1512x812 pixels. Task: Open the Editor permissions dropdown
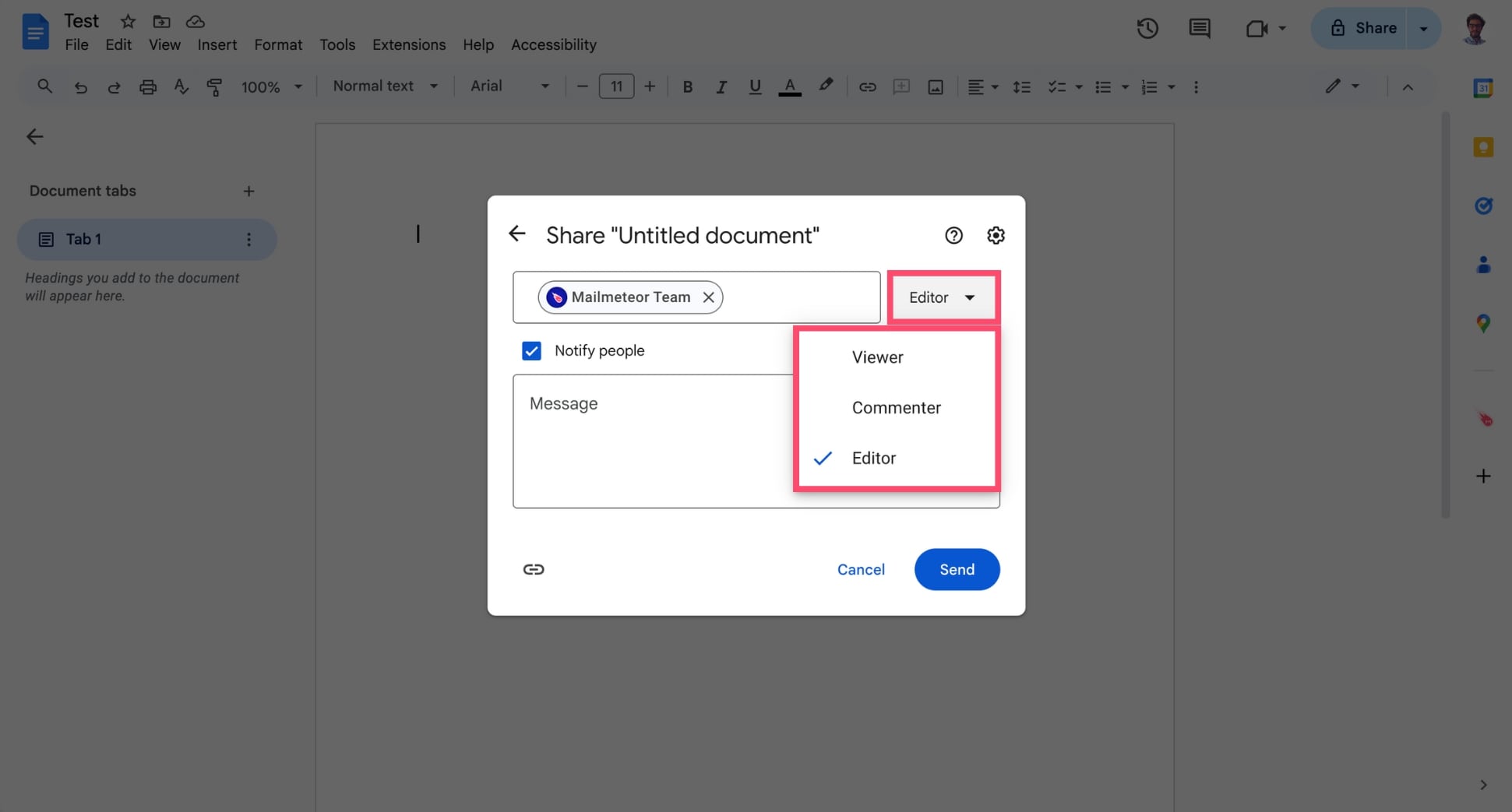tap(943, 297)
